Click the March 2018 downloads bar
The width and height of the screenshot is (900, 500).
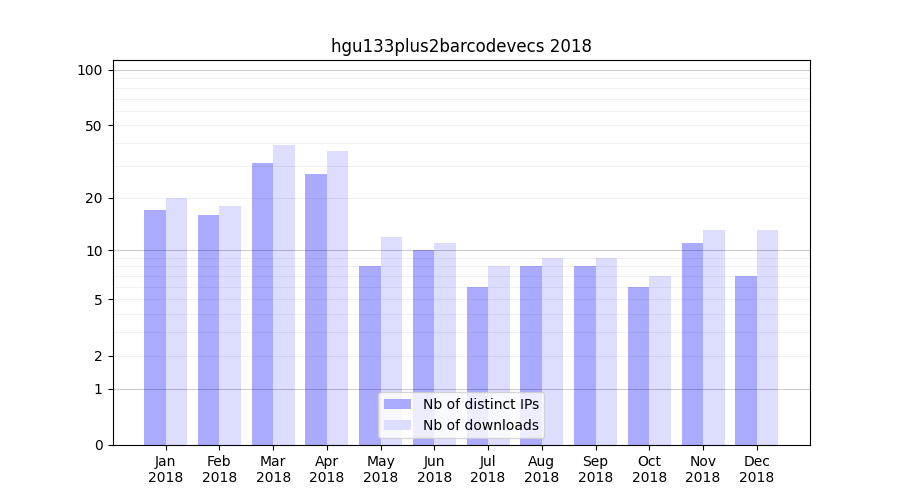284,295
